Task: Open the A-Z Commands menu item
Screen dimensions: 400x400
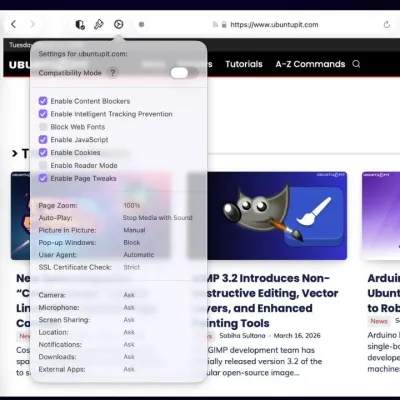Action: (310, 64)
